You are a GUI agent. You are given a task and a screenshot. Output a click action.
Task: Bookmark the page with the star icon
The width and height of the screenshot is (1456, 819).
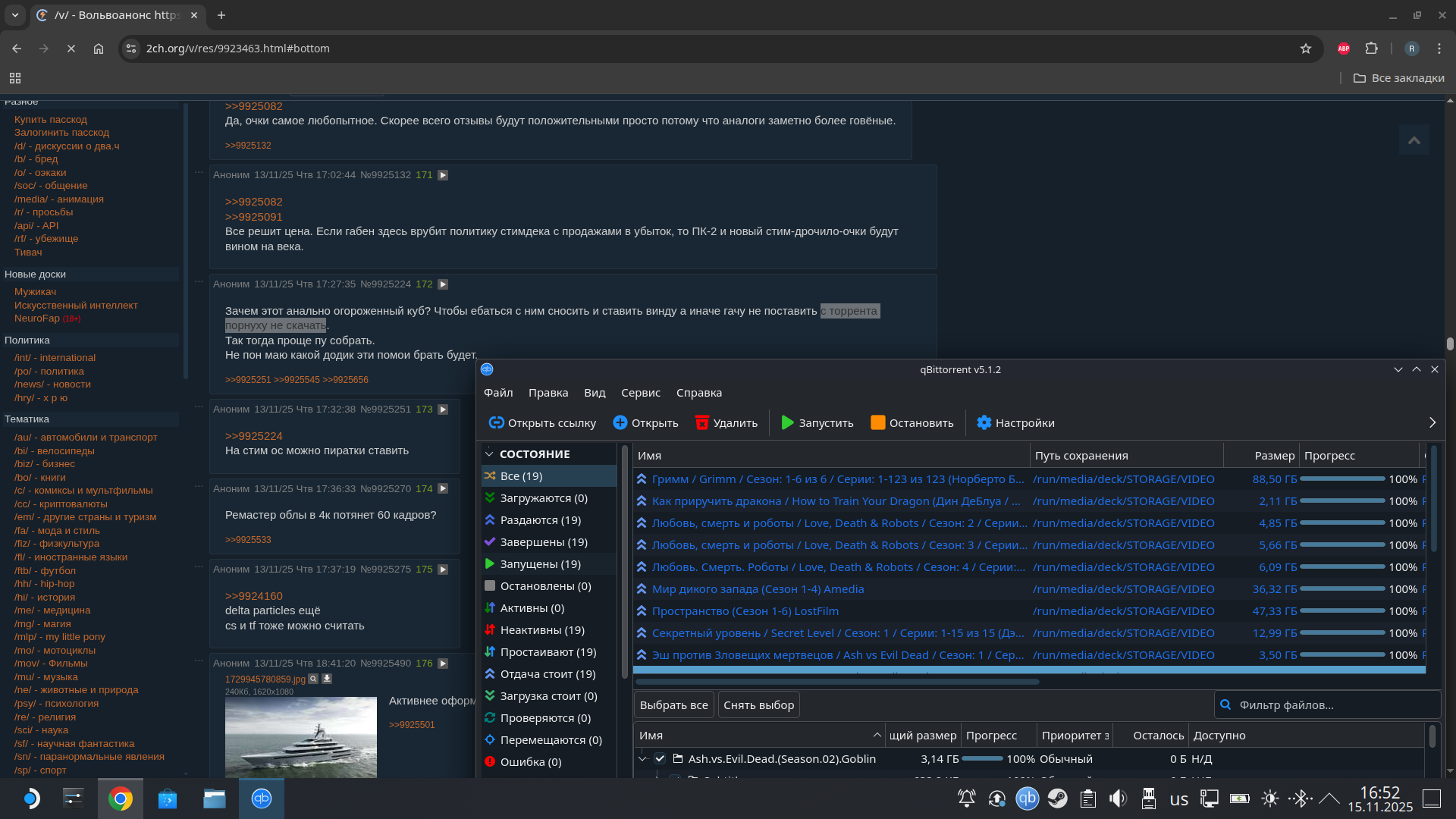(1305, 49)
